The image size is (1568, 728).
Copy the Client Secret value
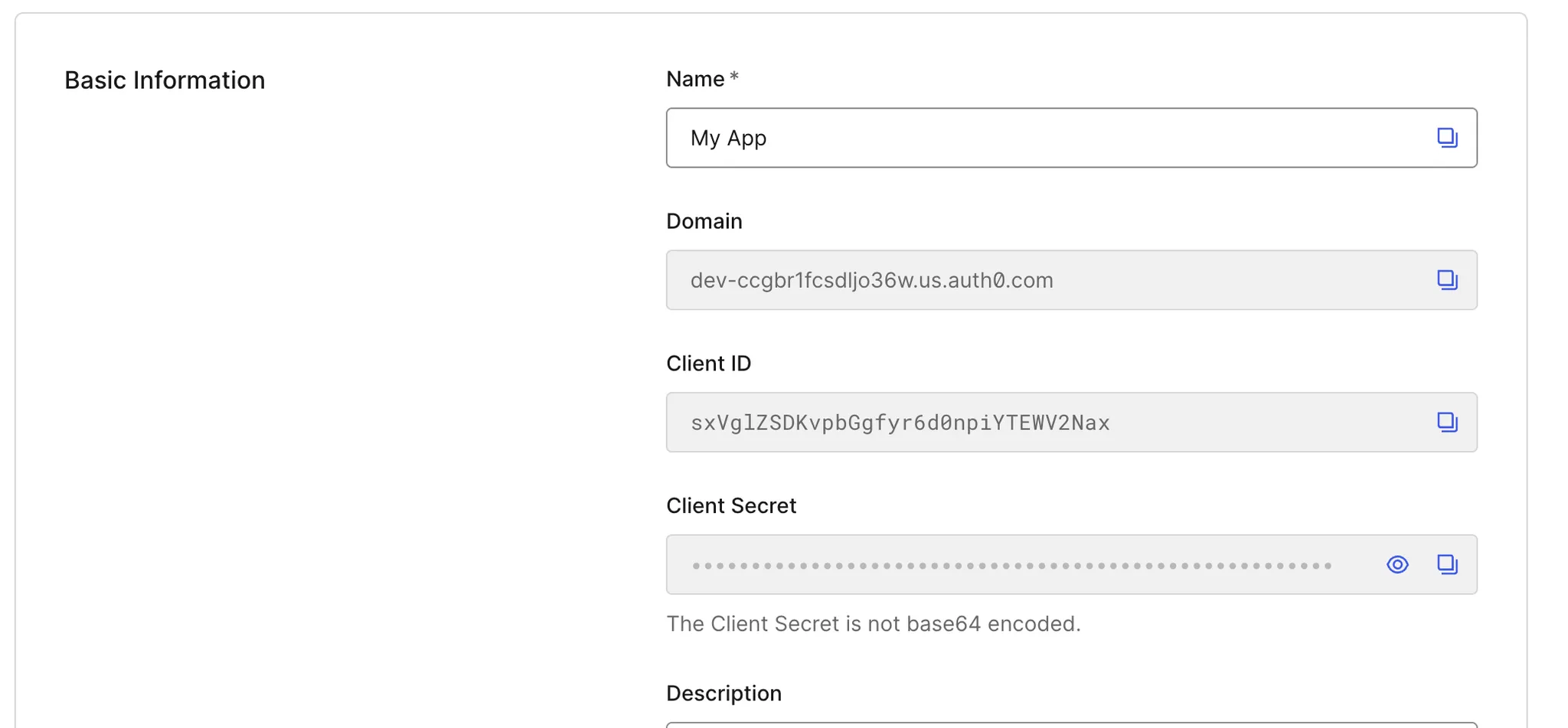tap(1446, 565)
